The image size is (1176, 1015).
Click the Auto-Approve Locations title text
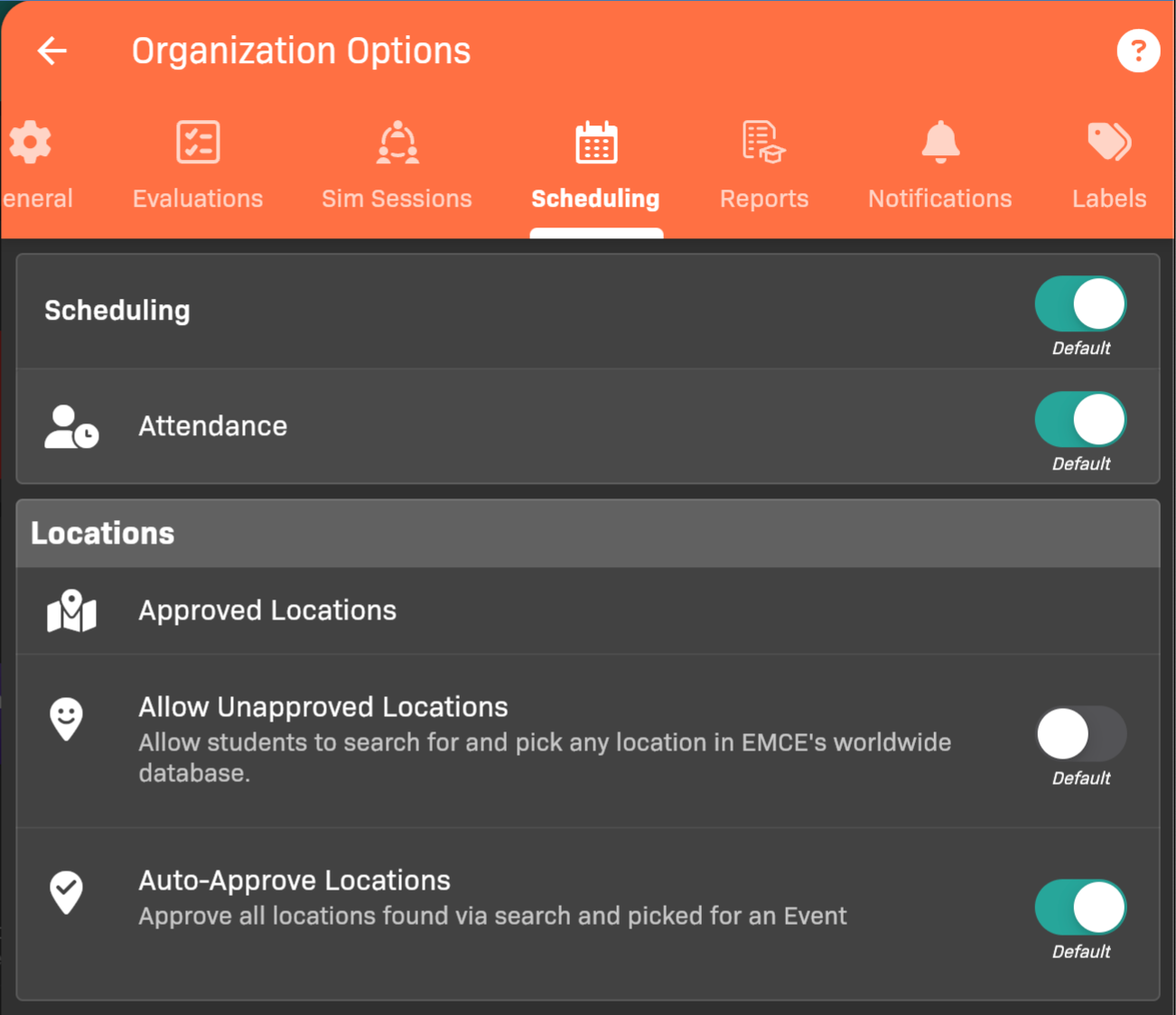(294, 880)
